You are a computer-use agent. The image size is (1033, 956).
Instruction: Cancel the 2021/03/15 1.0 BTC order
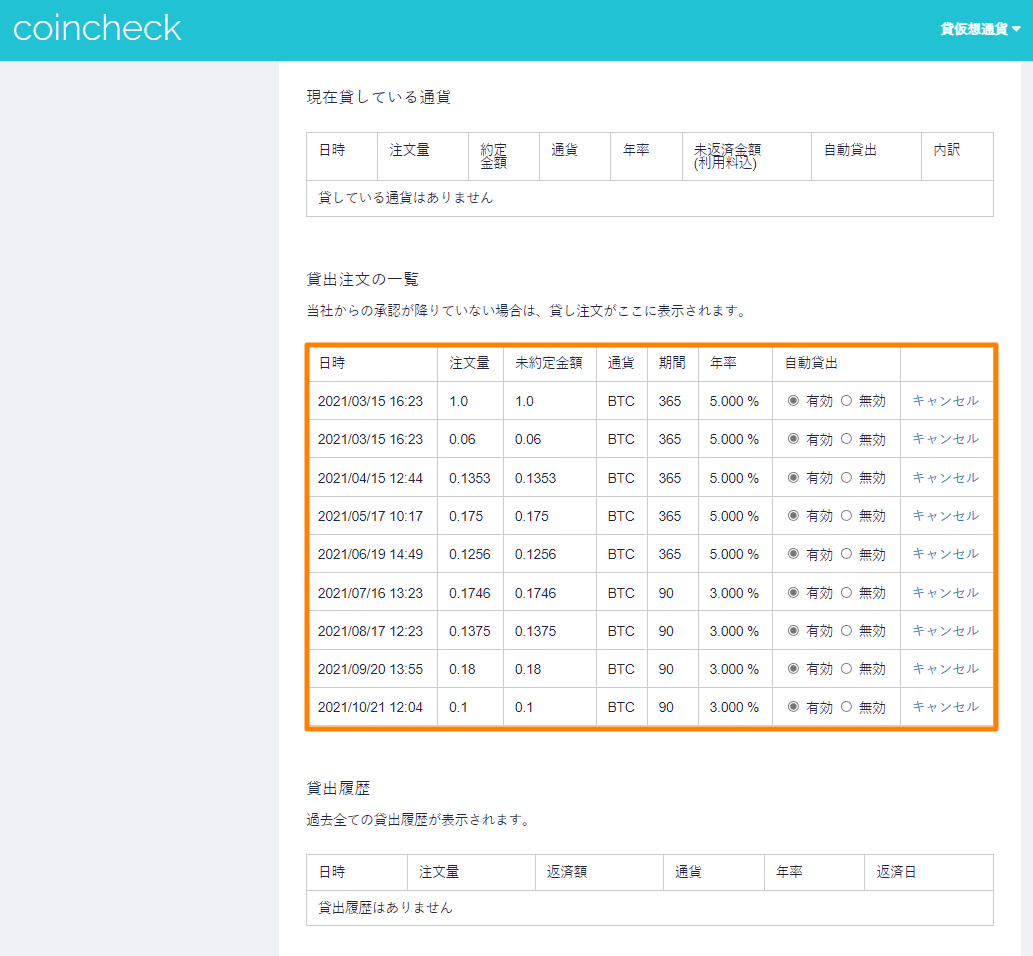(x=945, y=401)
